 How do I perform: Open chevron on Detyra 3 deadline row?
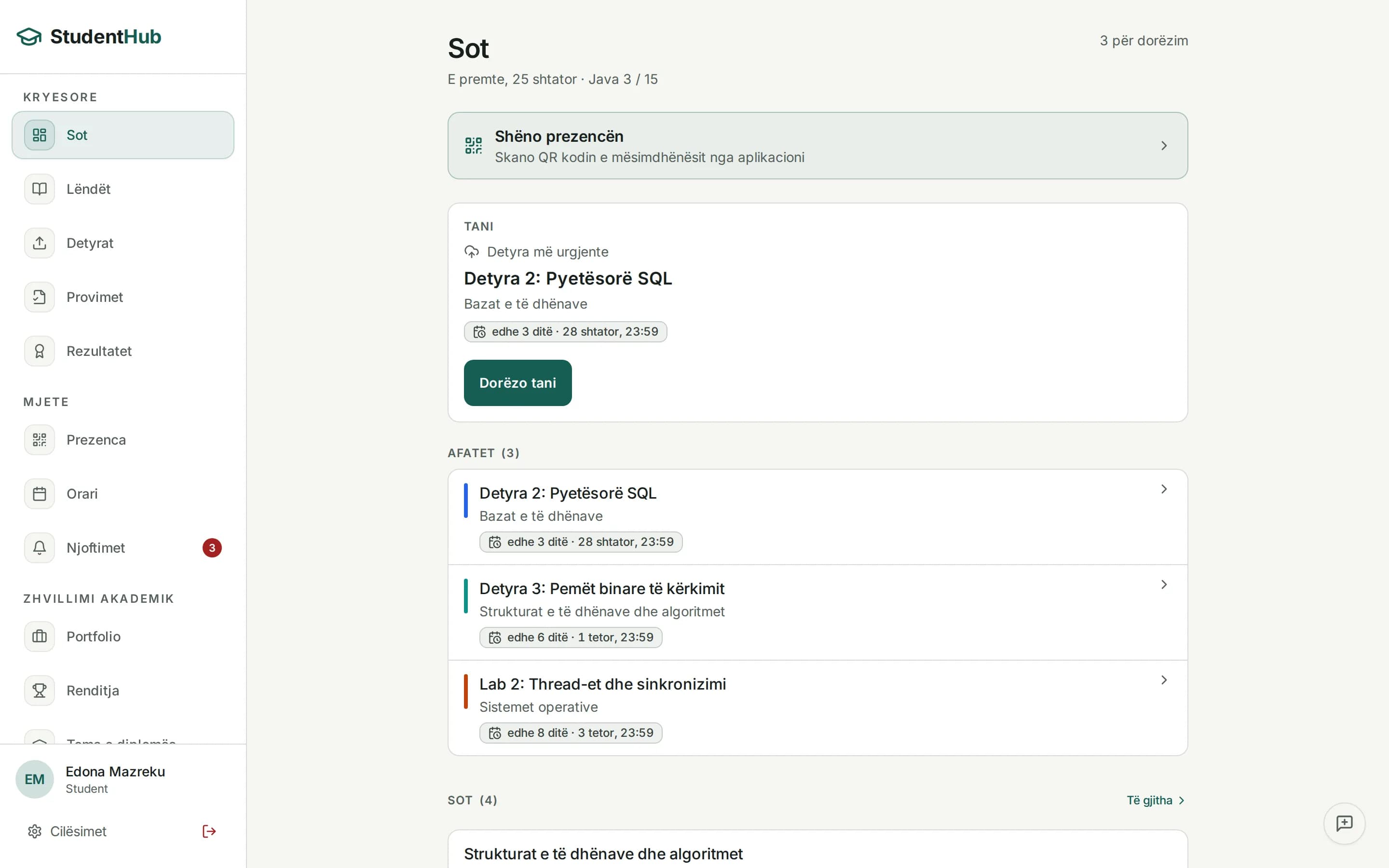[1164, 584]
